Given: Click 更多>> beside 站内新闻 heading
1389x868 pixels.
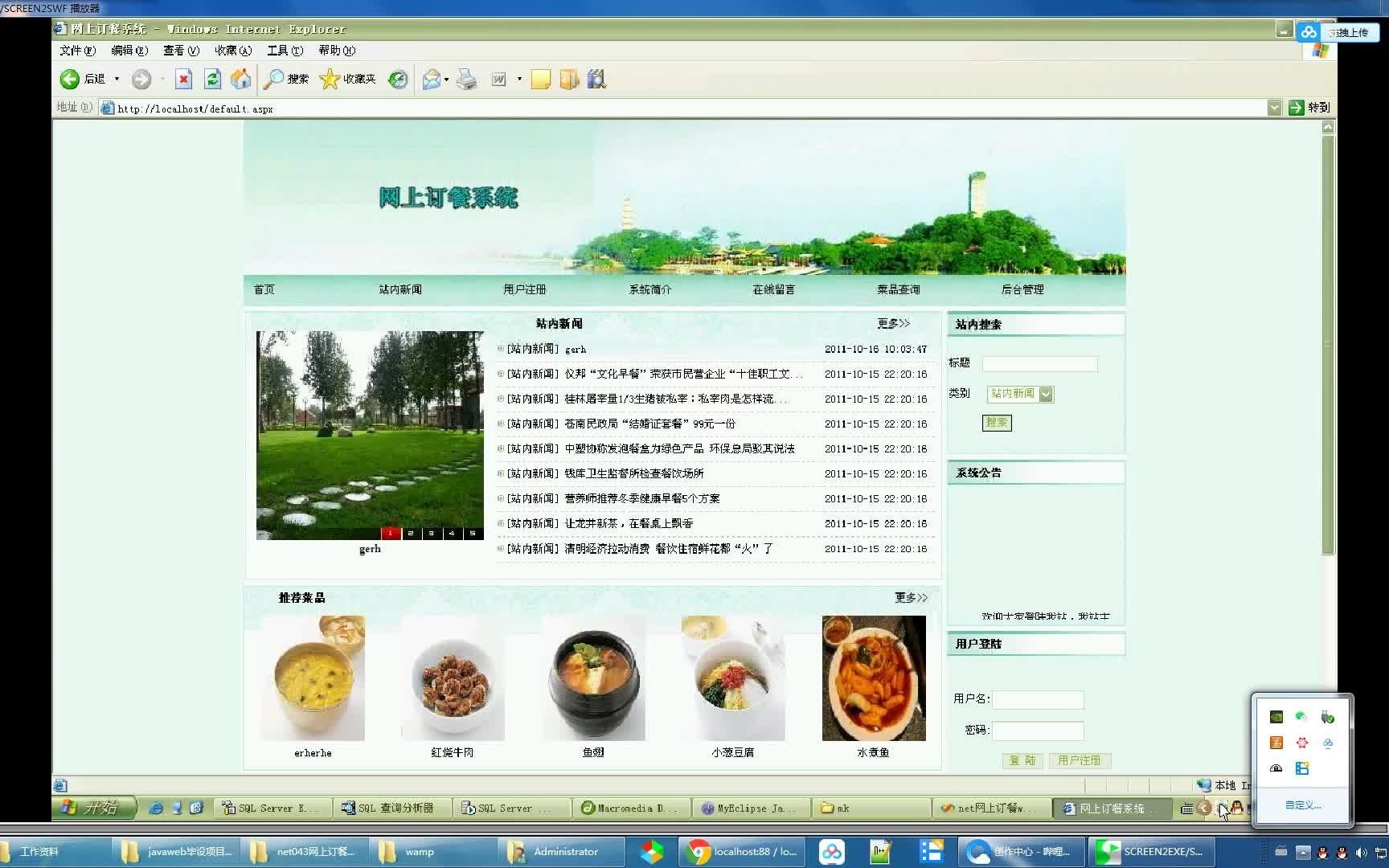Looking at the screenshot, I should point(893,323).
